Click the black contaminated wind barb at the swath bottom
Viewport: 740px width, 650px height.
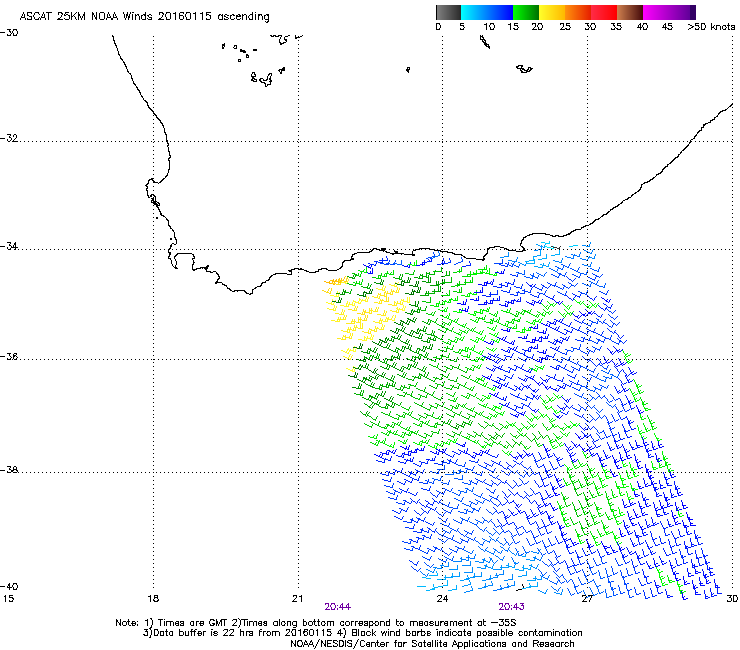[521, 588]
